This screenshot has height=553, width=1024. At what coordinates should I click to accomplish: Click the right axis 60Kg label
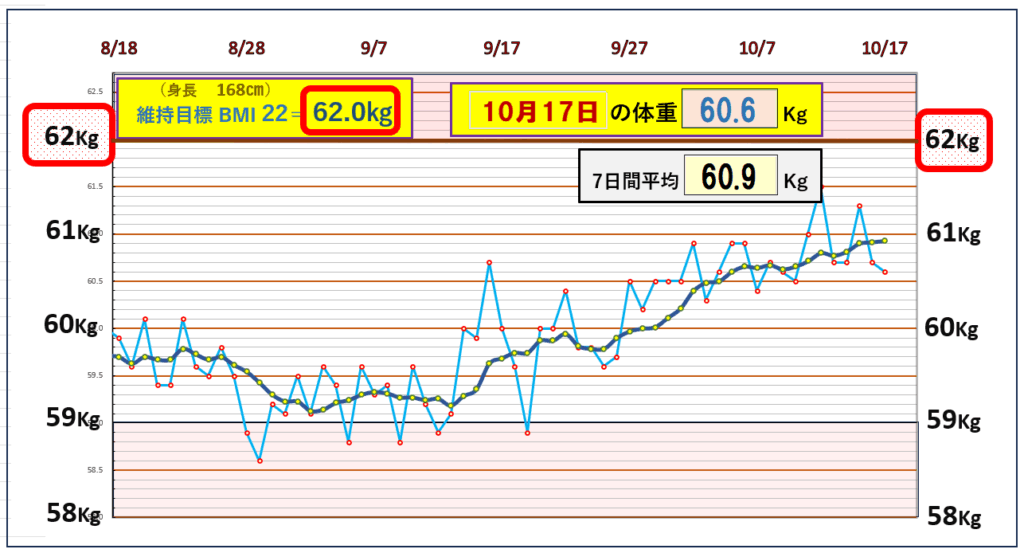click(x=952, y=326)
